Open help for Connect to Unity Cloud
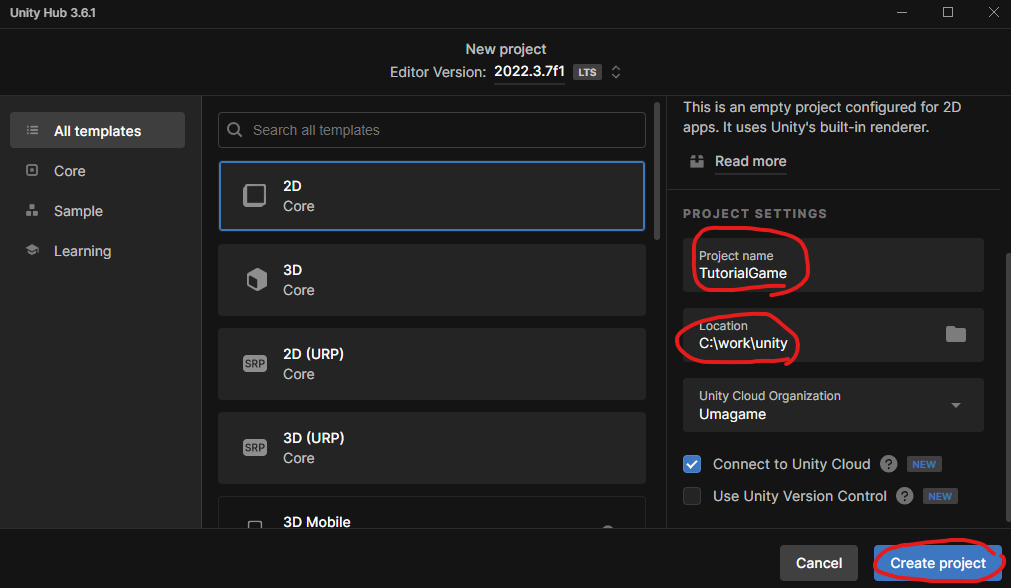Screen dimensions: 1011x588 (x=888, y=464)
